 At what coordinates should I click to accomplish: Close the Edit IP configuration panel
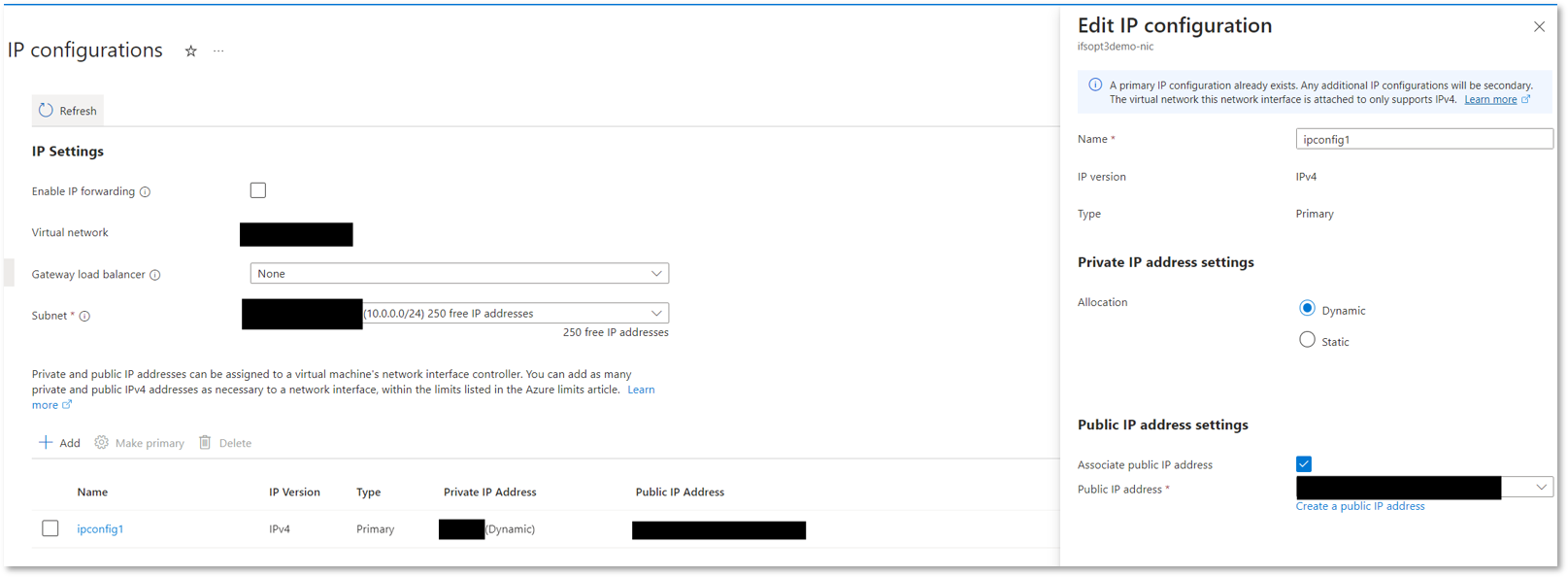[1539, 27]
